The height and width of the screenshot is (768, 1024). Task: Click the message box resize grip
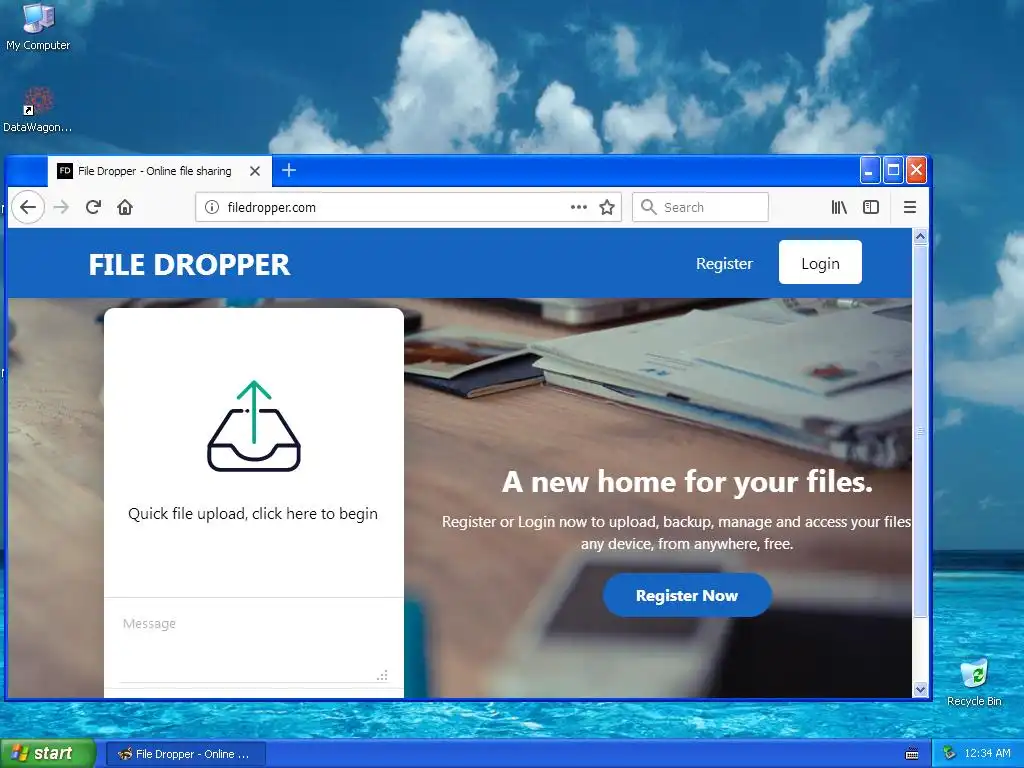[x=382, y=675]
